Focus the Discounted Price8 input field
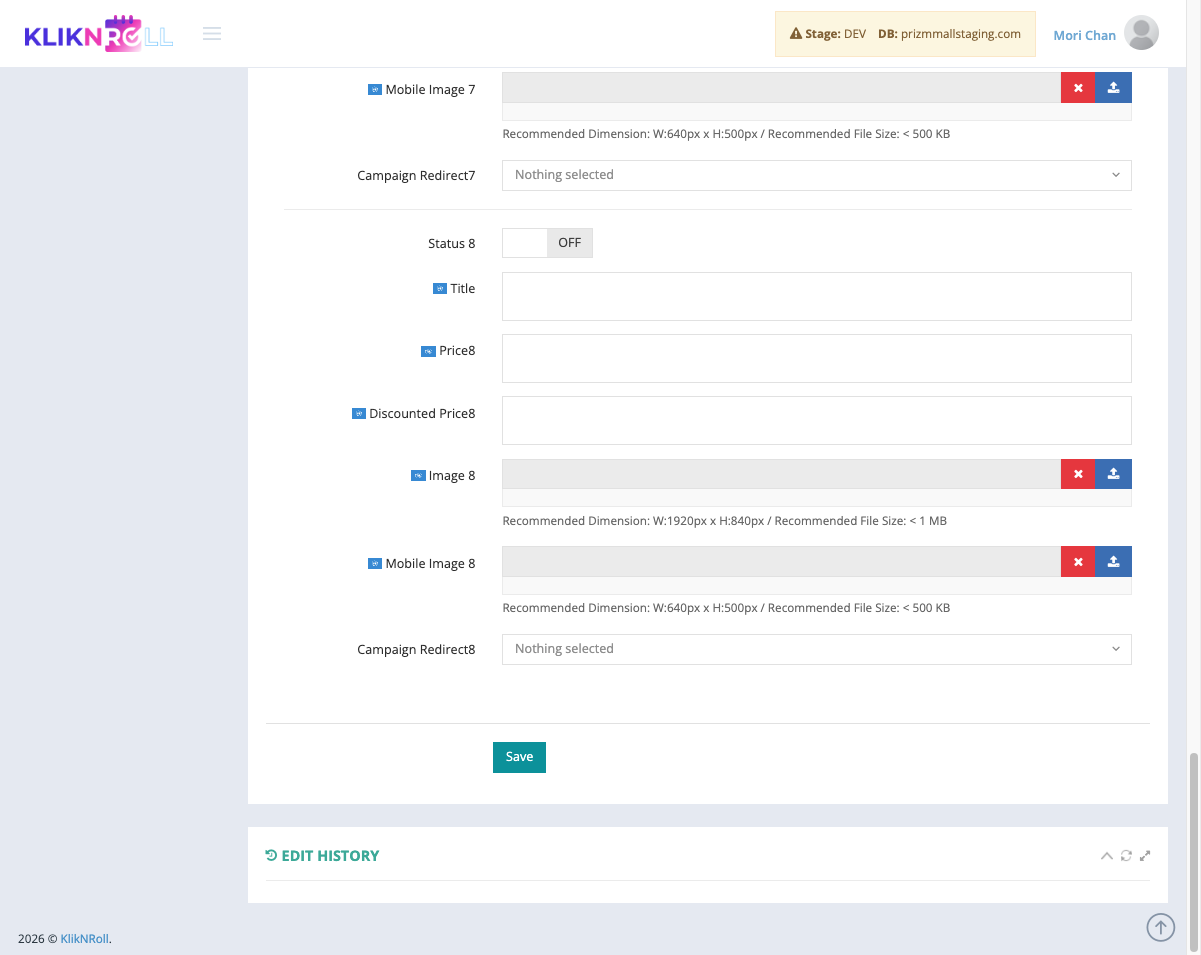Screen dimensions: 1201x955 point(816,420)
